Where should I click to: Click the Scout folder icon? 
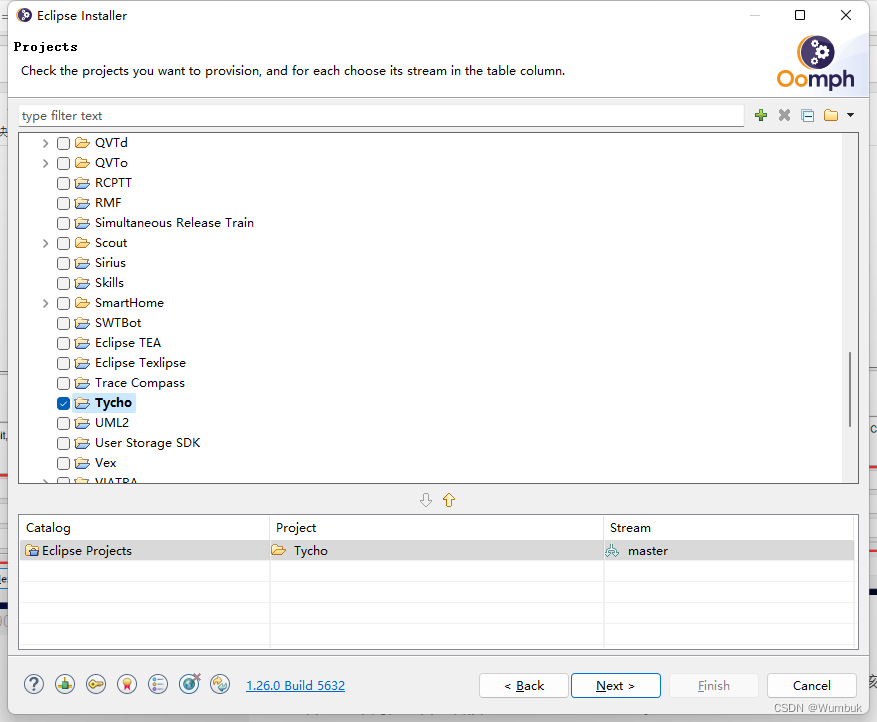(x=82, y=243)
